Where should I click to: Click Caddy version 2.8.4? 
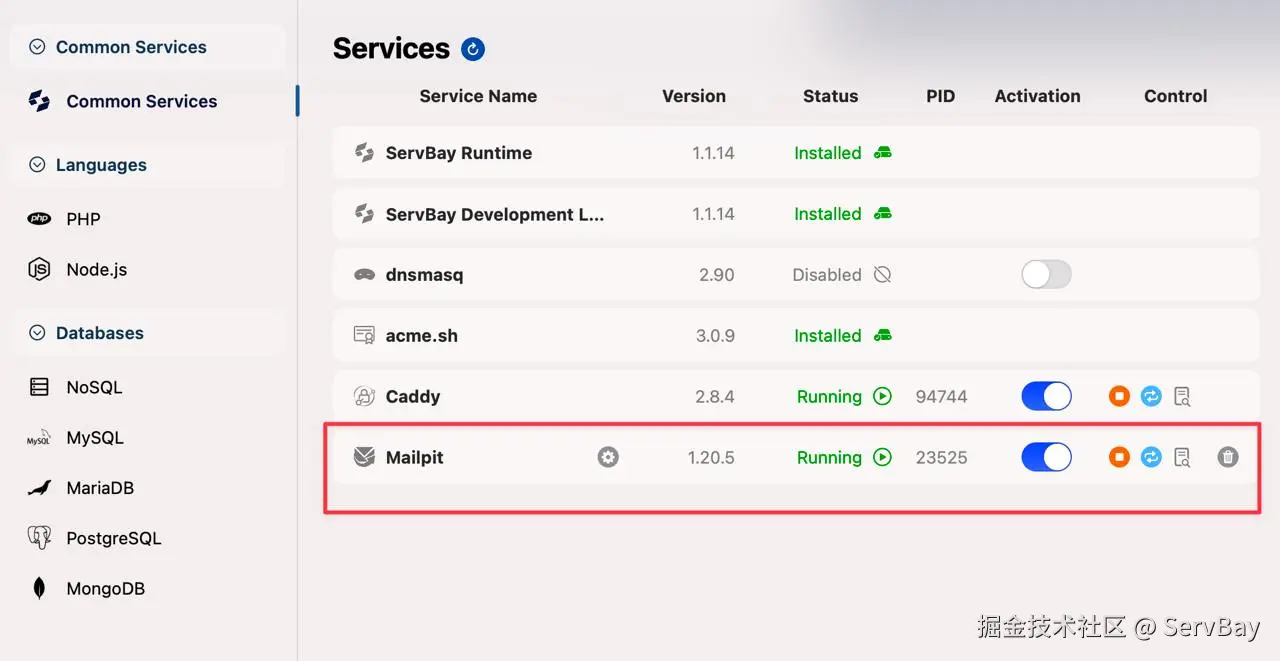[715, 396]
